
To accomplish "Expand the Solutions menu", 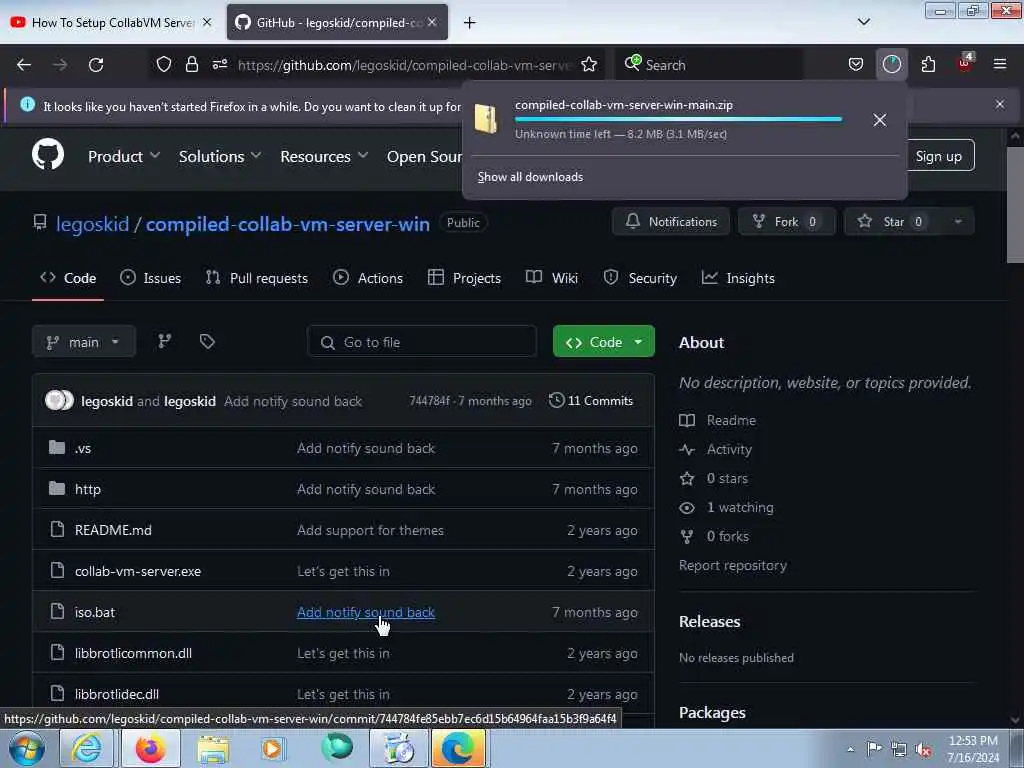I will [220, 156].
